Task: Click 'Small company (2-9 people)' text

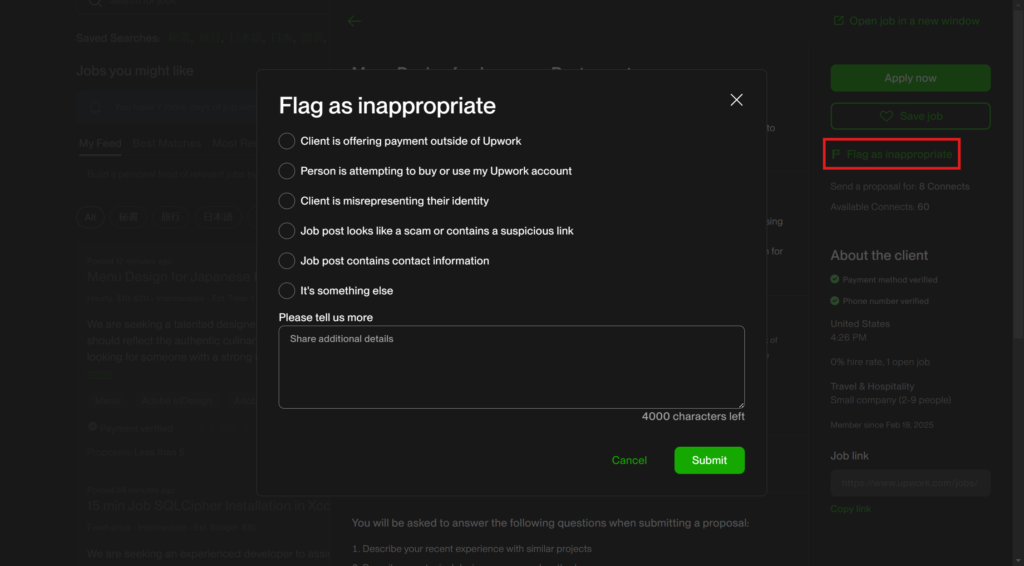Action: tap(891, 400)
